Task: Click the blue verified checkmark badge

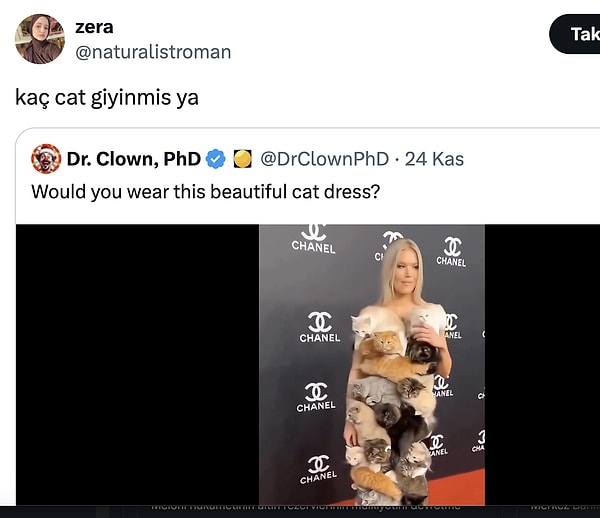Action: (x=216, y=159)
